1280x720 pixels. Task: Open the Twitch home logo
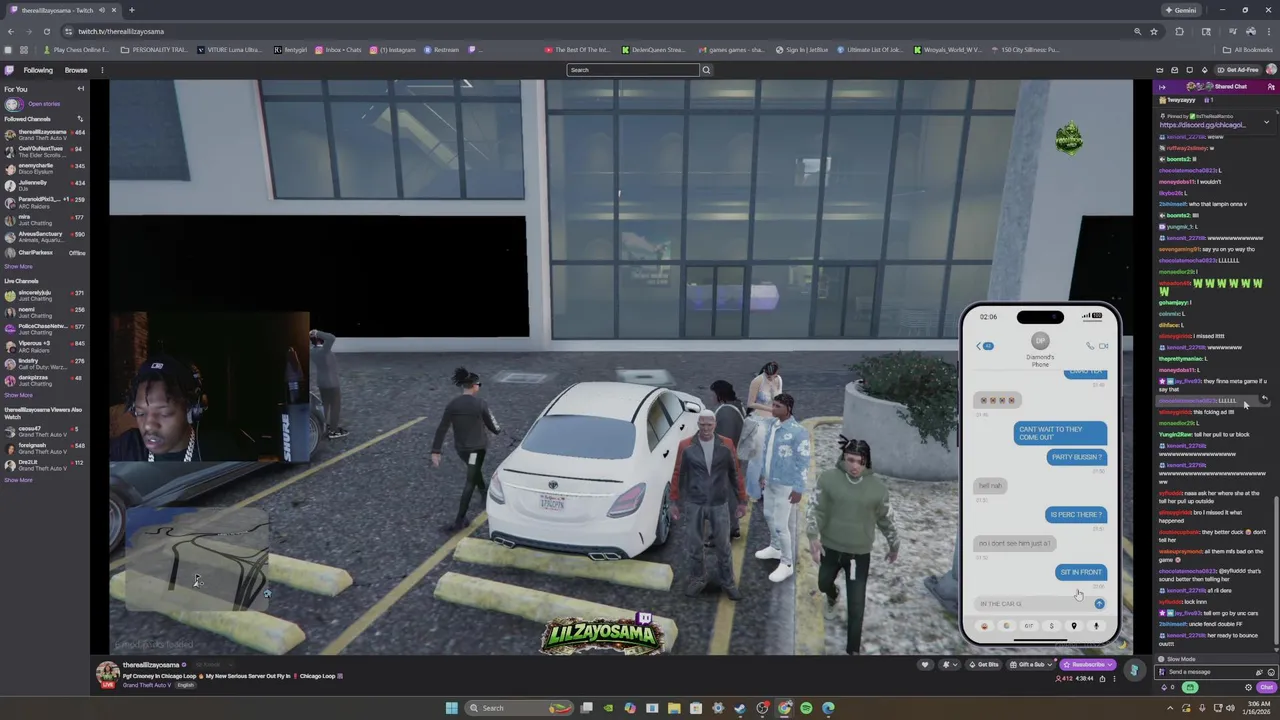click(x=9, y=70)
